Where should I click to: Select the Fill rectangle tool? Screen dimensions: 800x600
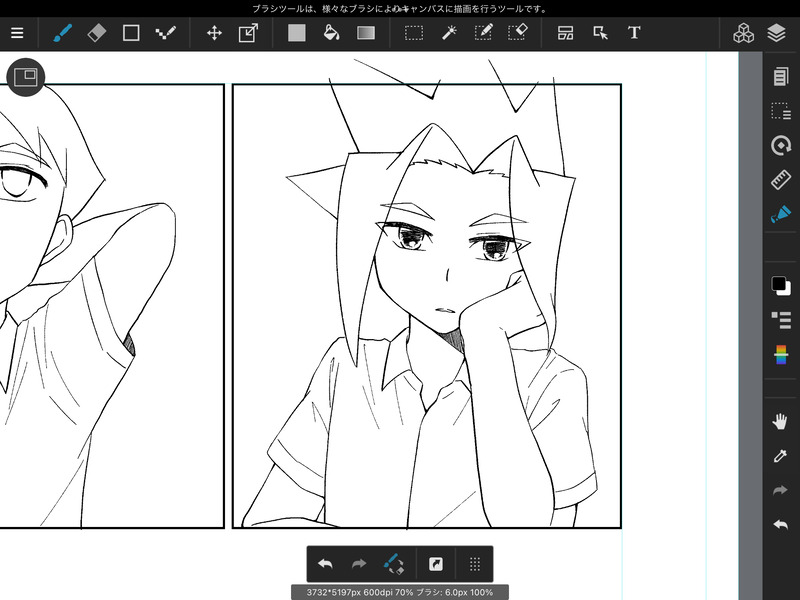296,33
